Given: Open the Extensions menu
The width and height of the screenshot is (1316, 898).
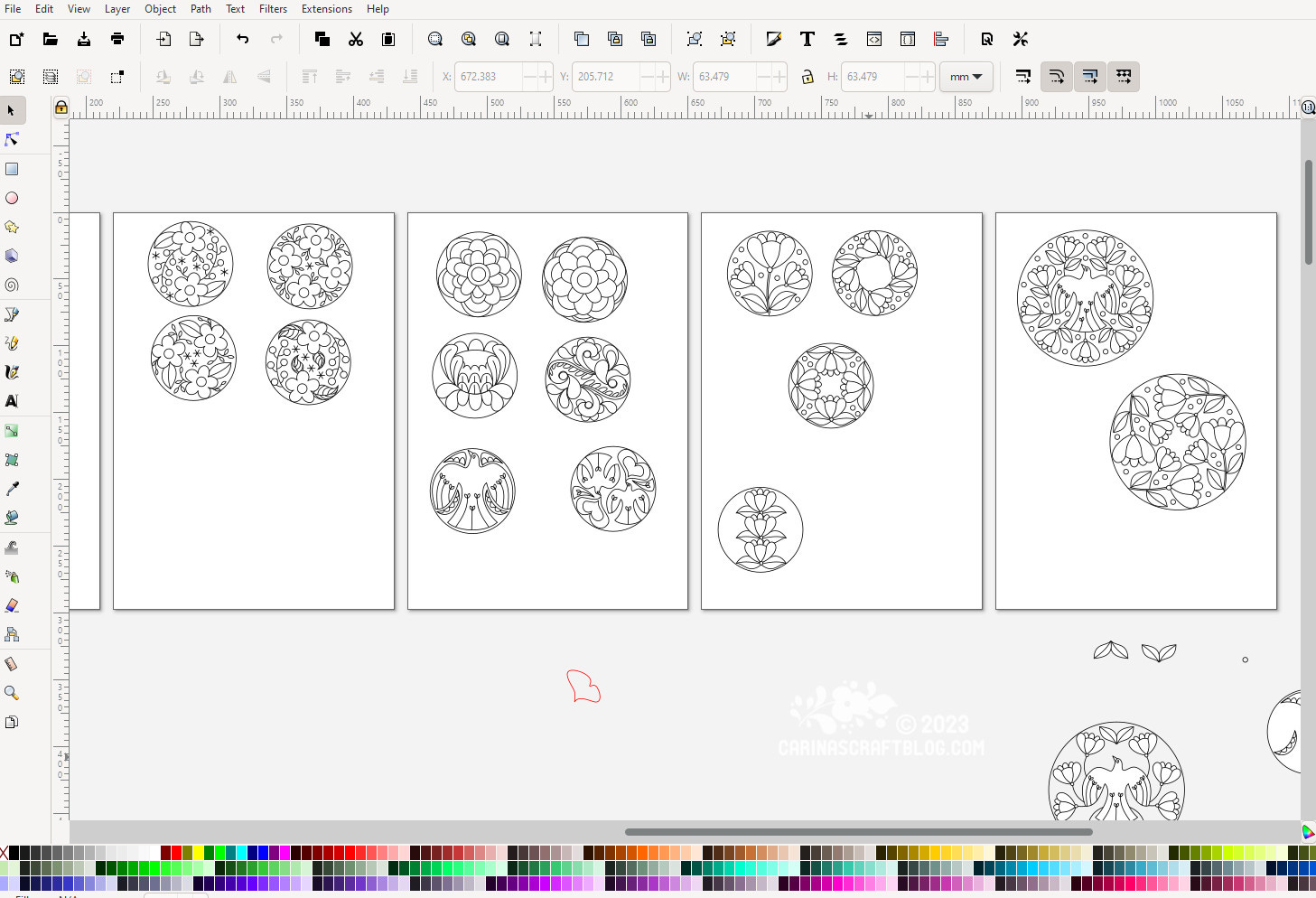Looking at the screenshot, I should point(327,9).
